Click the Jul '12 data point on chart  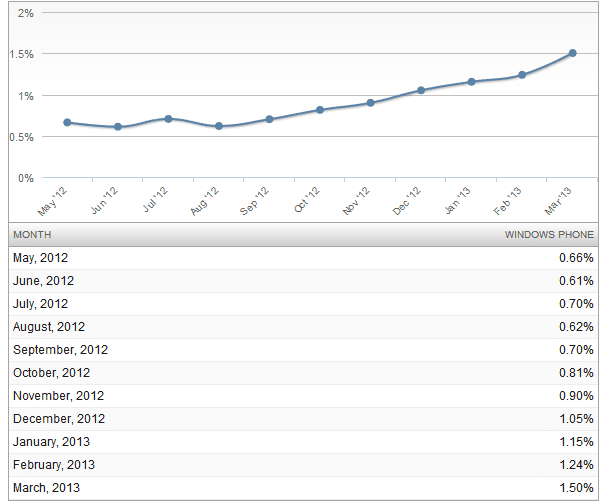tap(168, 119)
